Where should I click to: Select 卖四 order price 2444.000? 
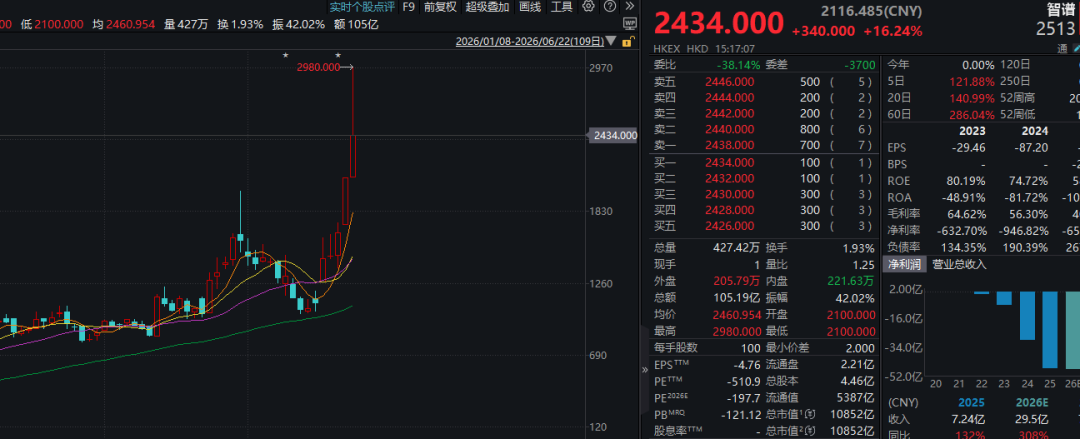pos(729,97)
